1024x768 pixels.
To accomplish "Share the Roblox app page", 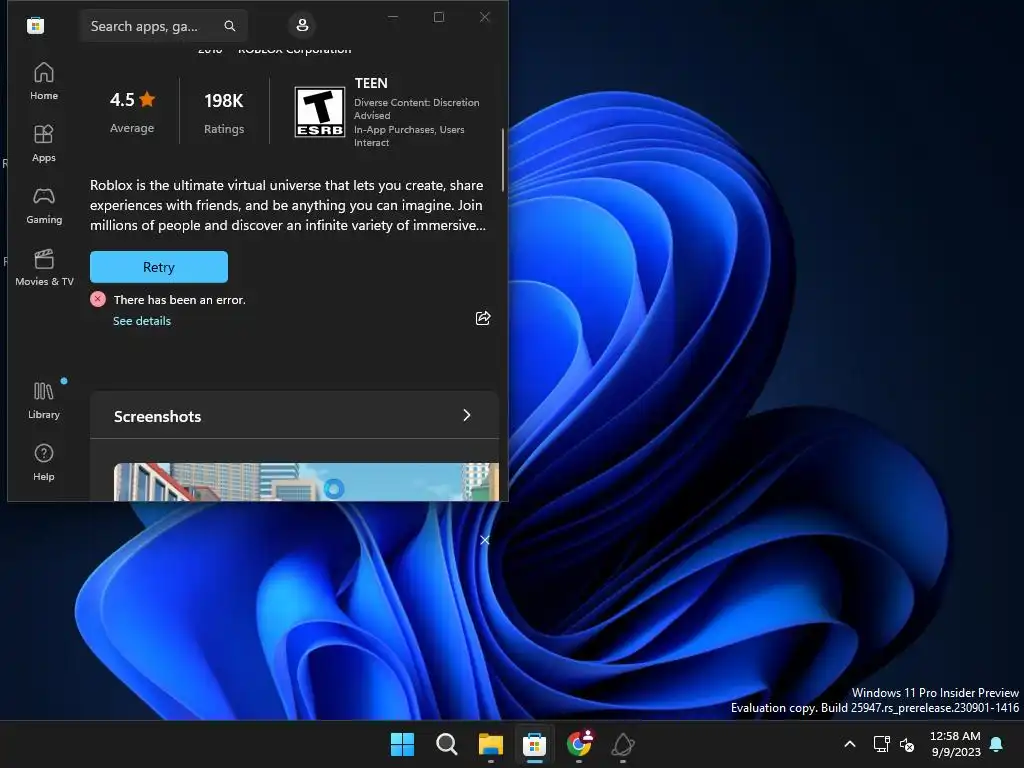I will pyautogui.click(x=483, y=318).
